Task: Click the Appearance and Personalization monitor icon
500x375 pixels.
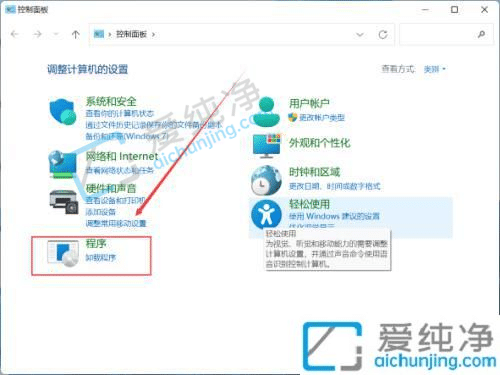Action: coord(267,146)
